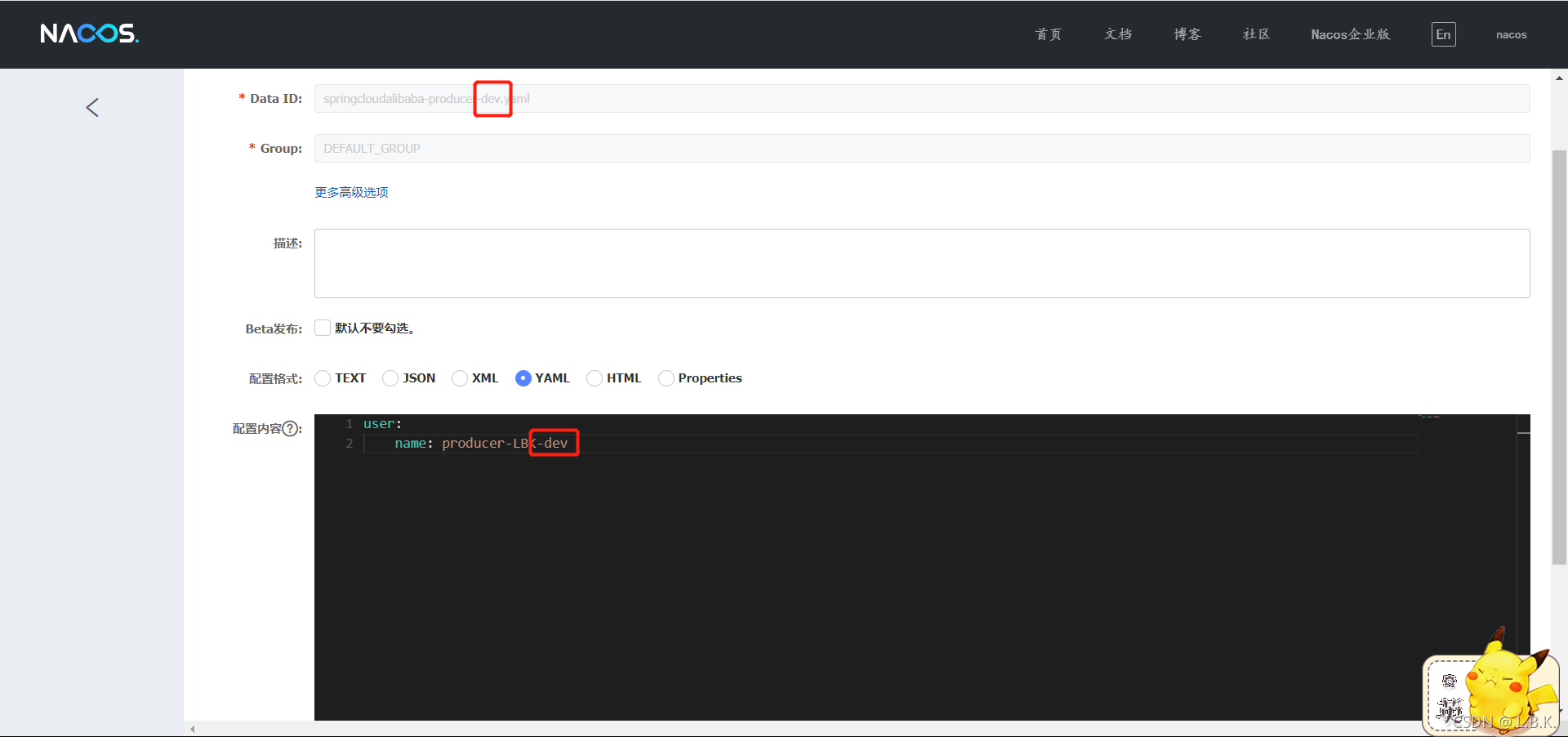1568x737 pixels.
Task: Select the TEXT format radio button
Action: click(323, 378)
